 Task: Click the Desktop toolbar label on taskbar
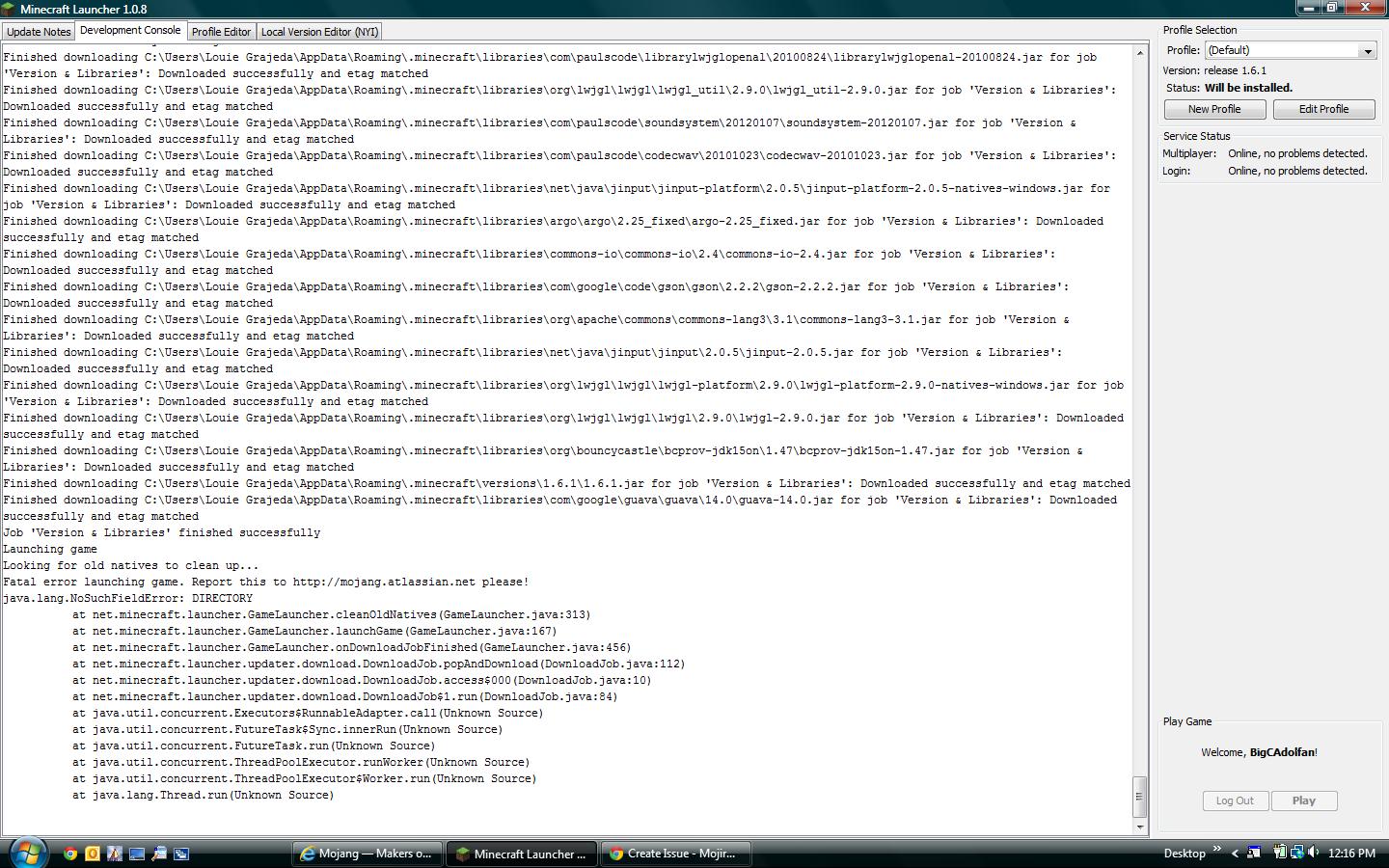(x=1185, y=854)
